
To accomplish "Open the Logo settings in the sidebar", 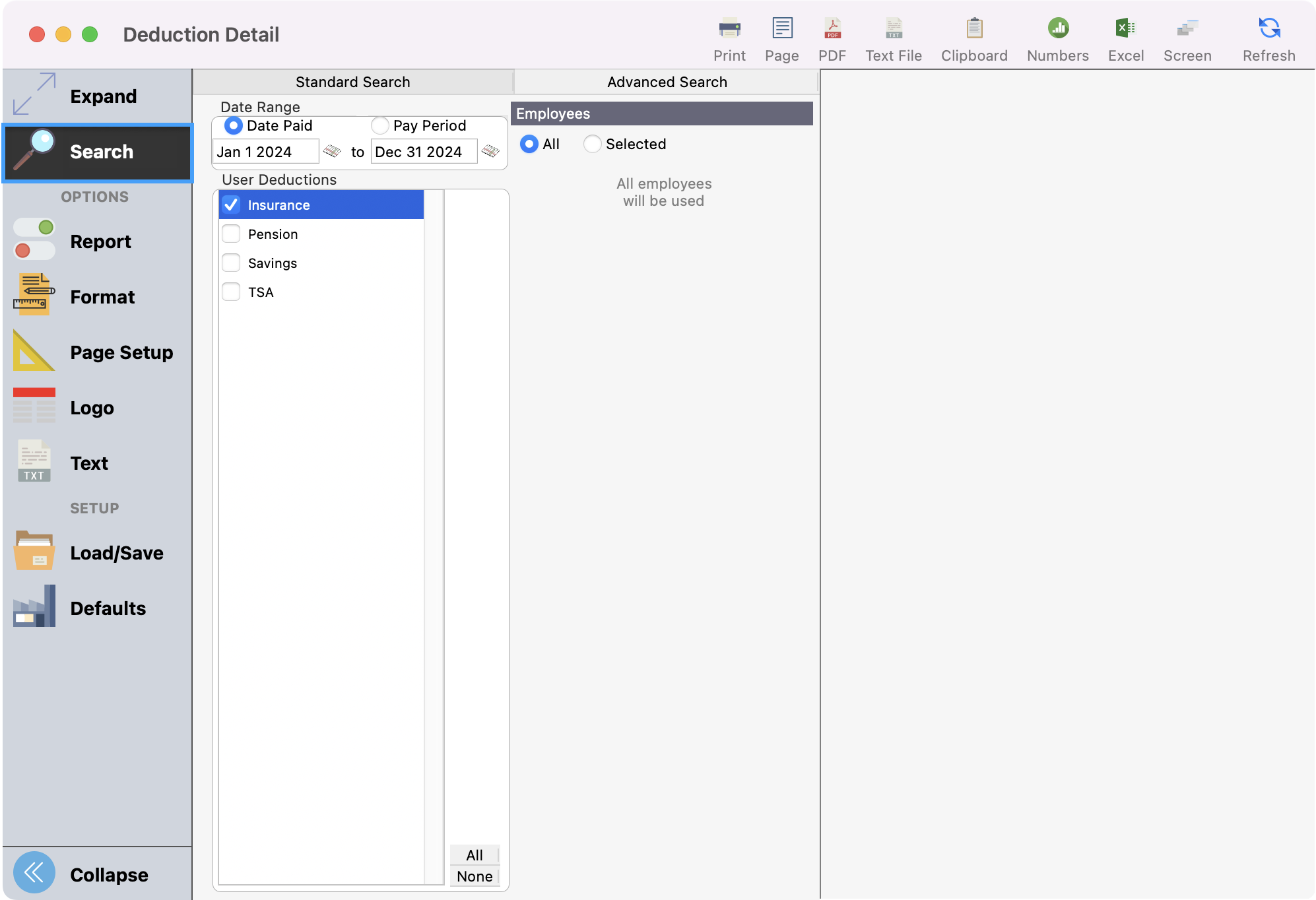I will point(92,407).
